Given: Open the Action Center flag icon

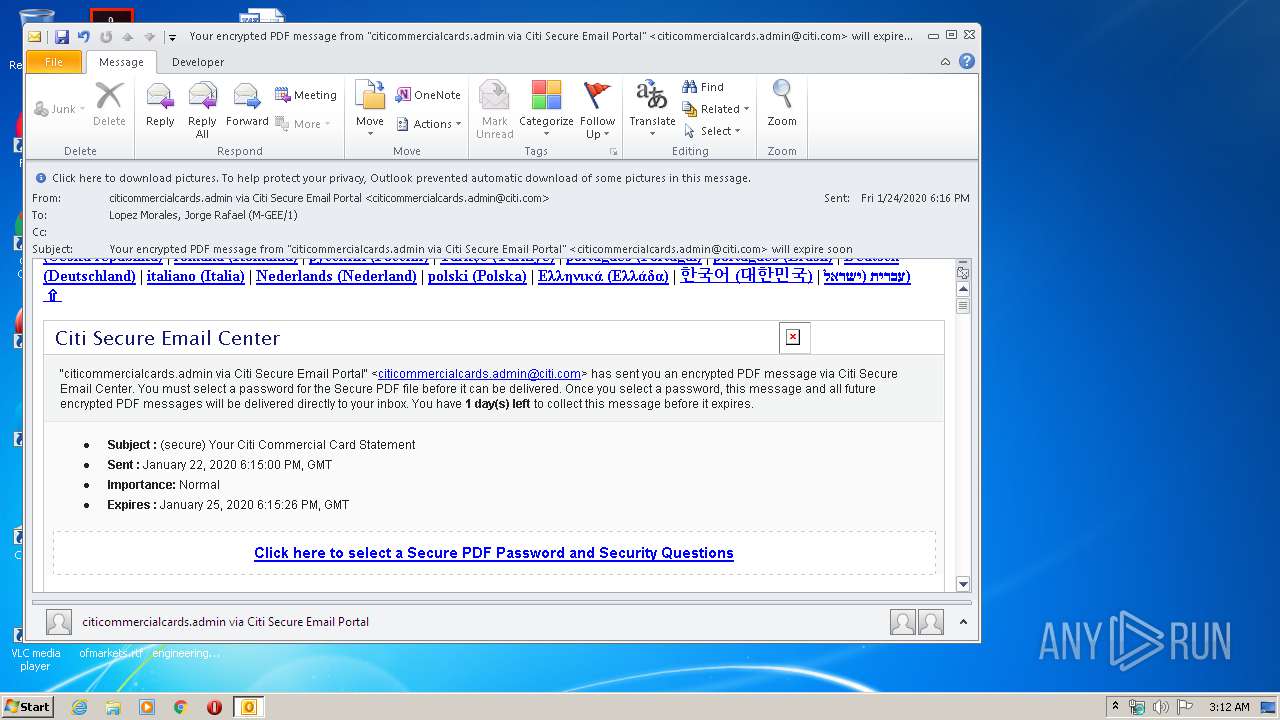Looking at the screenshot, I should [1184, 707].
